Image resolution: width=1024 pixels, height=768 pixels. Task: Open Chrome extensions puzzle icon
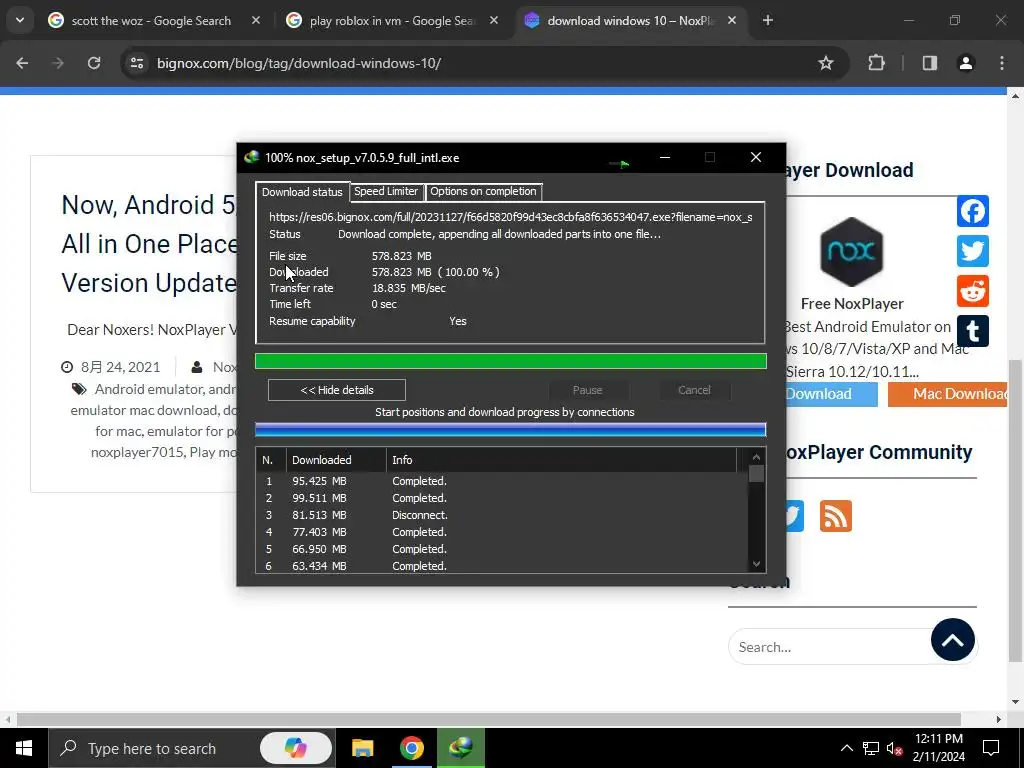click(x=876, y=63)
